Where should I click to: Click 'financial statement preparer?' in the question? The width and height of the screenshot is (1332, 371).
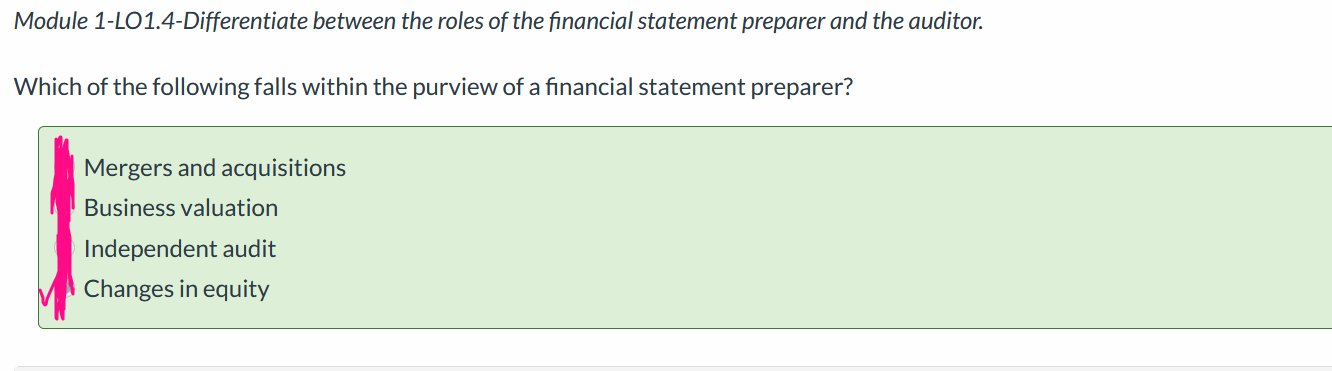click(691, 87)
